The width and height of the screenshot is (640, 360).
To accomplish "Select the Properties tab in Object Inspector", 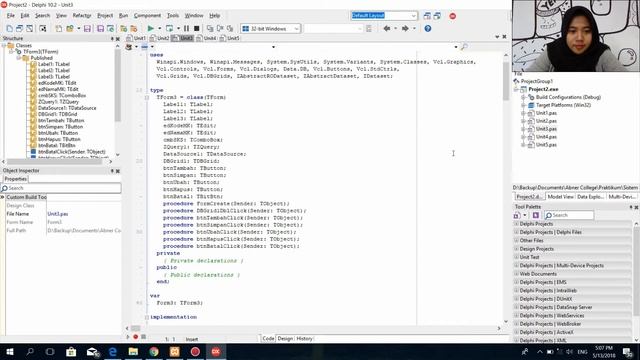I will [16, 179].
